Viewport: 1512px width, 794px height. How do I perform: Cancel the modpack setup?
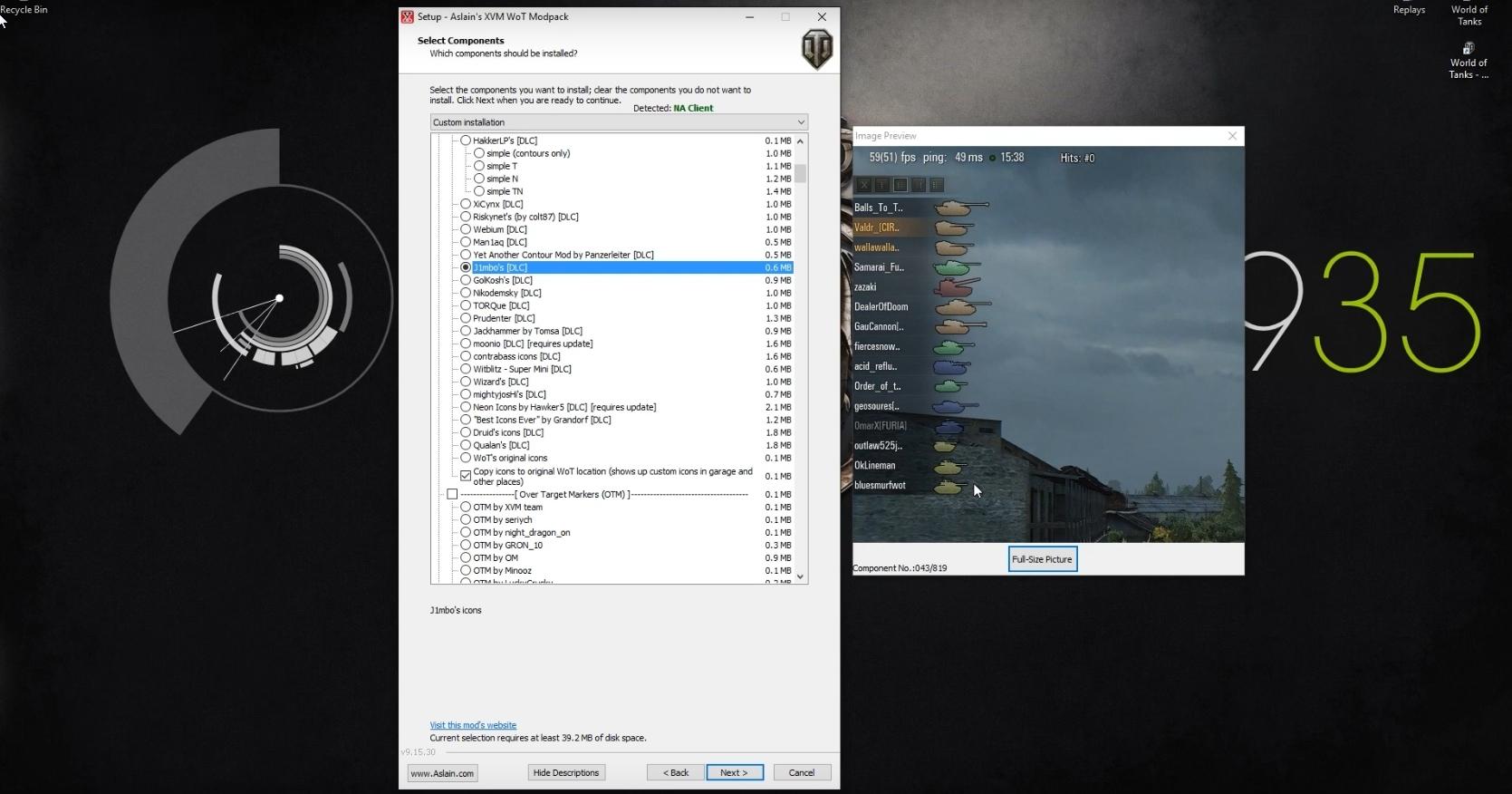tap(802, 772)
